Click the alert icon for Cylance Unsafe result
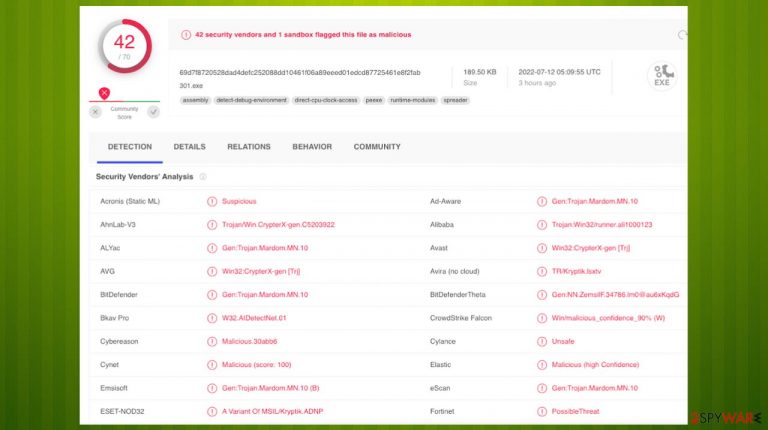Screen dimensions: 768x430 [x=542, y=341]
